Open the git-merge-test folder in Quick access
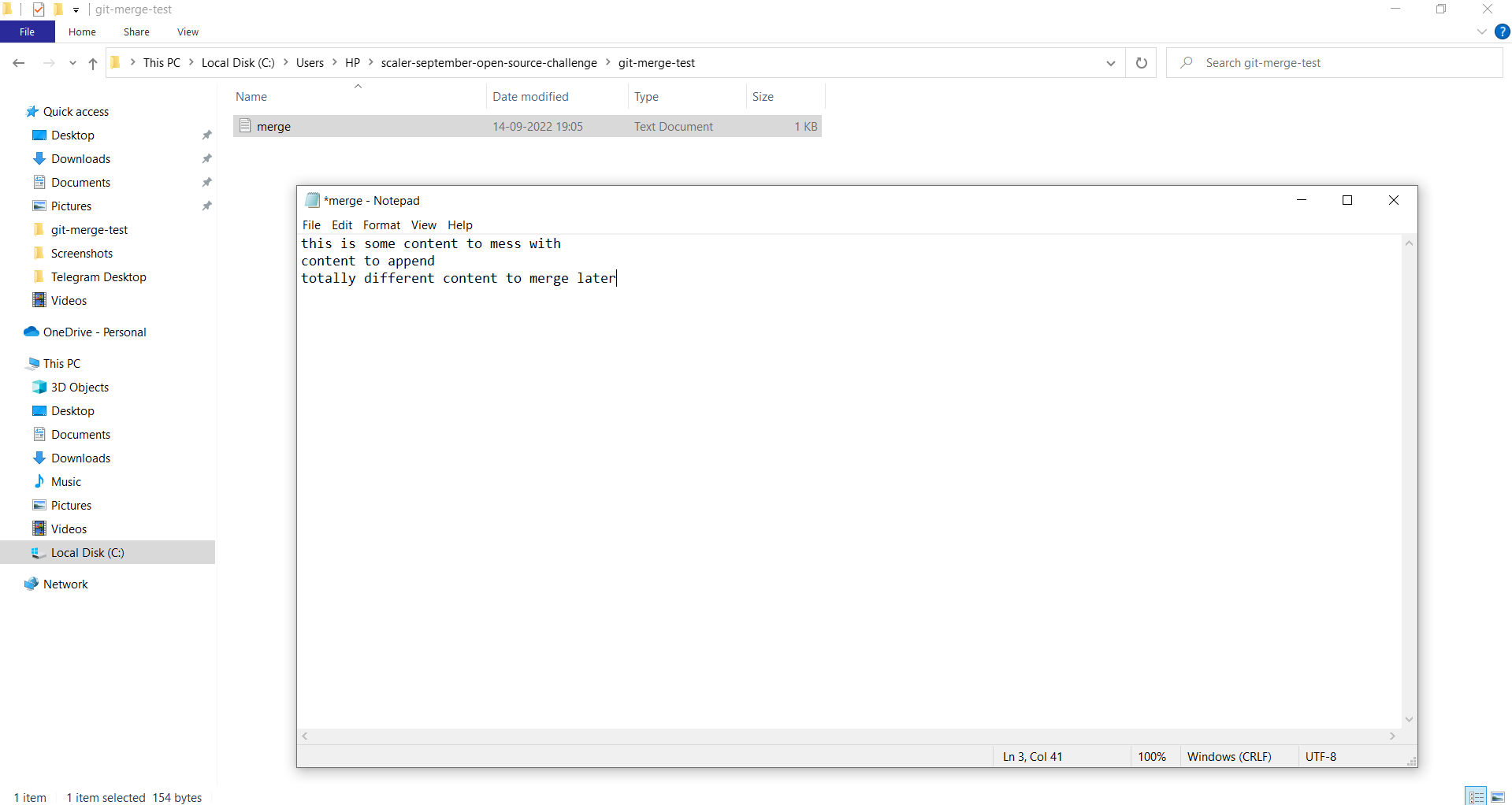The image size is (1512, 805). 89,229
